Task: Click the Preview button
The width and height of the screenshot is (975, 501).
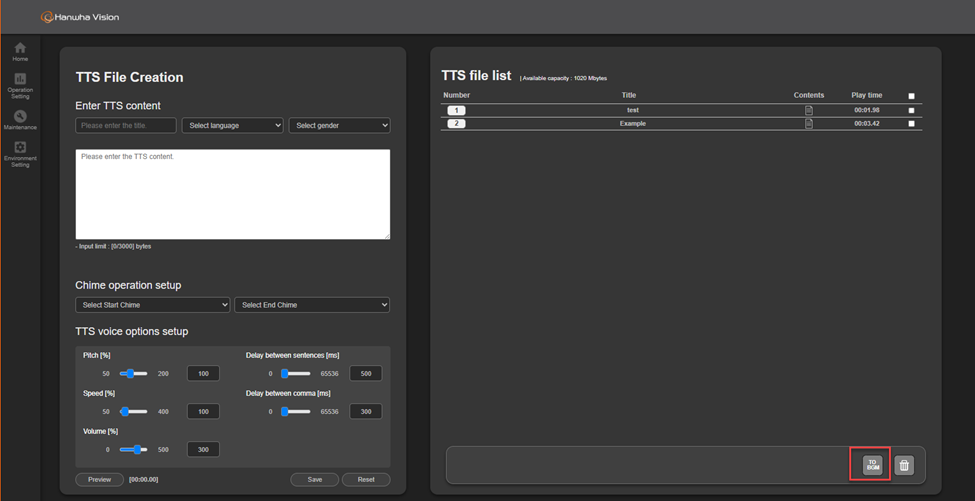Action: click(99, 480)
